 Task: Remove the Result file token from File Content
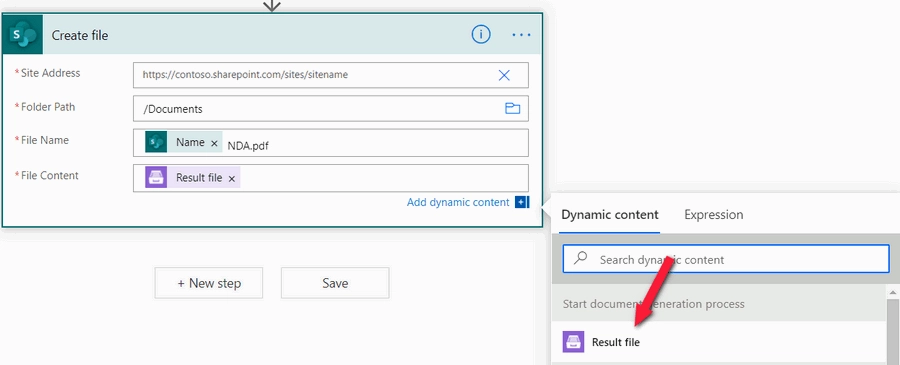click(232, 179)
